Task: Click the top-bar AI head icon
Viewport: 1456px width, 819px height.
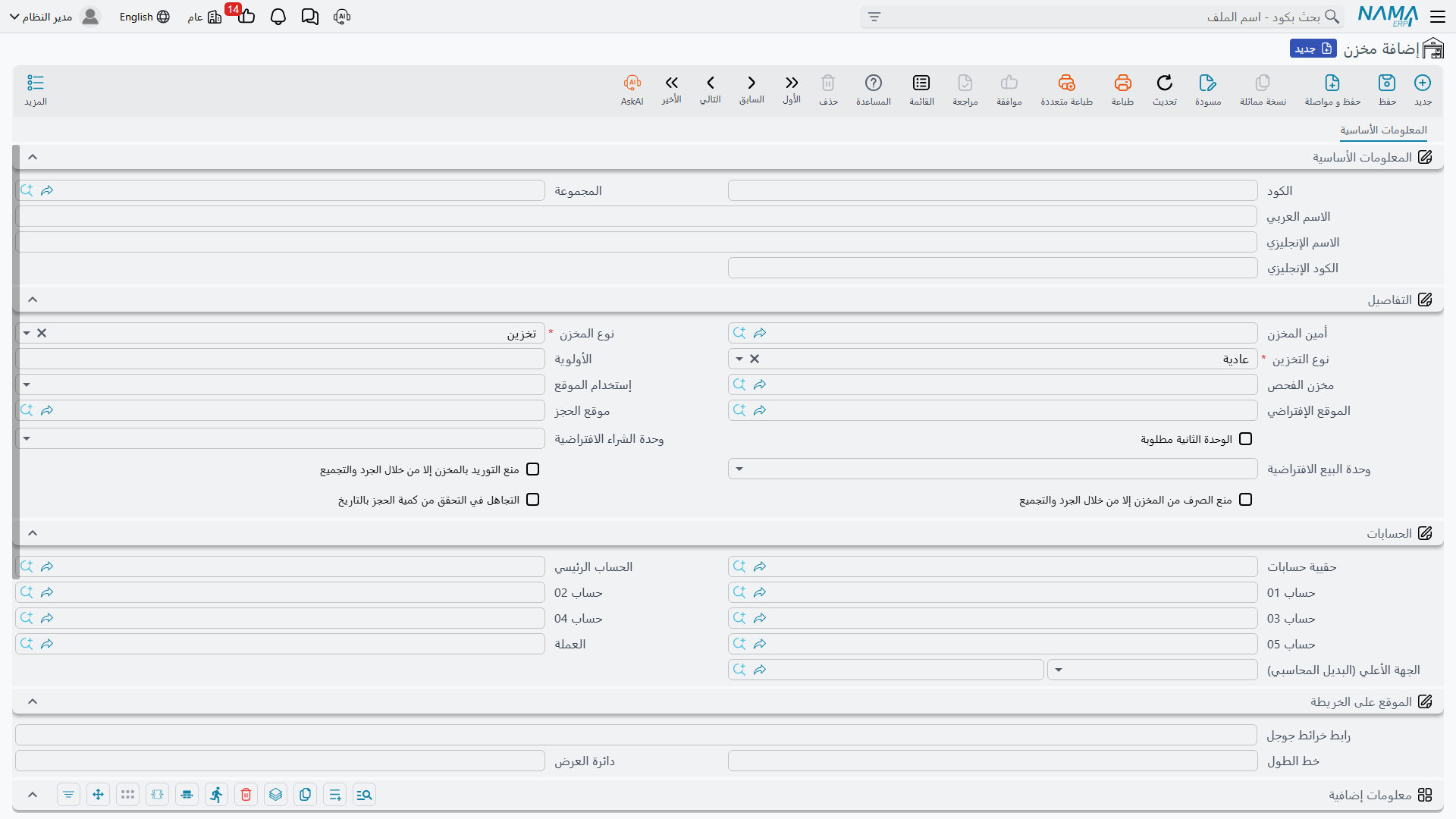Action: (342, 17)
